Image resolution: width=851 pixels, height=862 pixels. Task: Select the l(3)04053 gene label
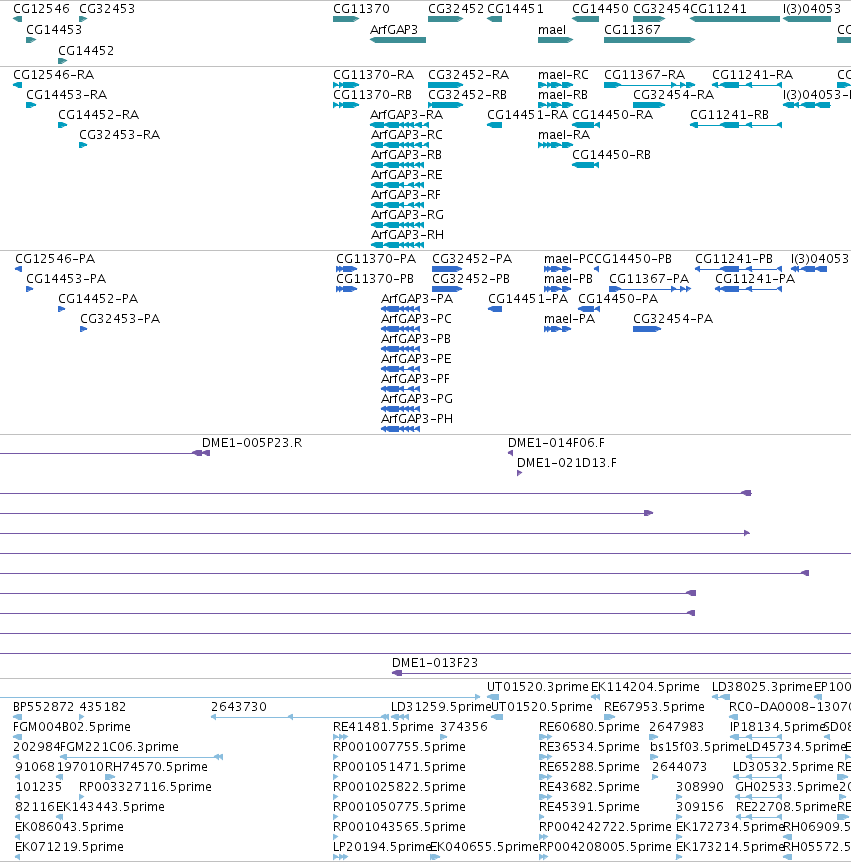(812, 9)
